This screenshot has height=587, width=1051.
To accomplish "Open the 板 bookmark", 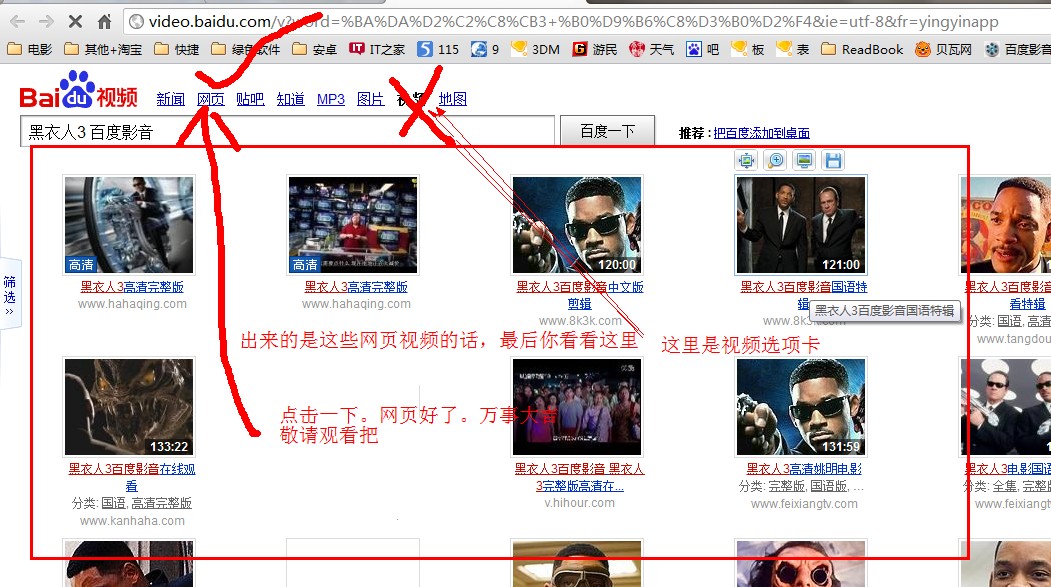I will pyautogui.click(x=748, y=49).
